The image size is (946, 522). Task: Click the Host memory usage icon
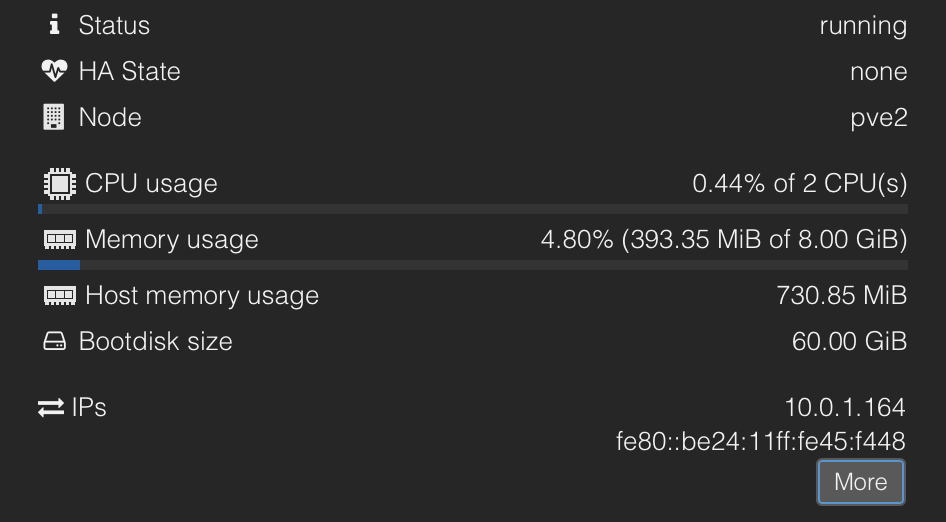coord(60,296)
